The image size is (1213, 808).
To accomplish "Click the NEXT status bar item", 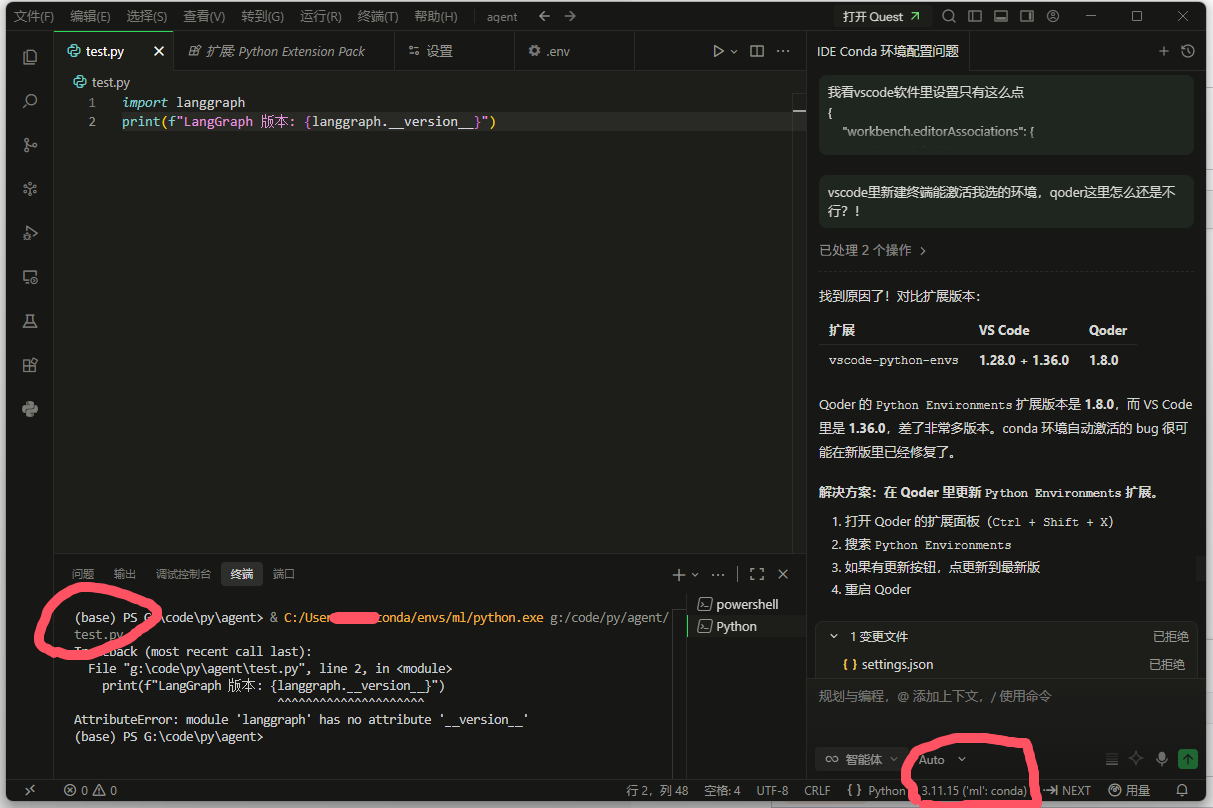I will (1069, 790).
